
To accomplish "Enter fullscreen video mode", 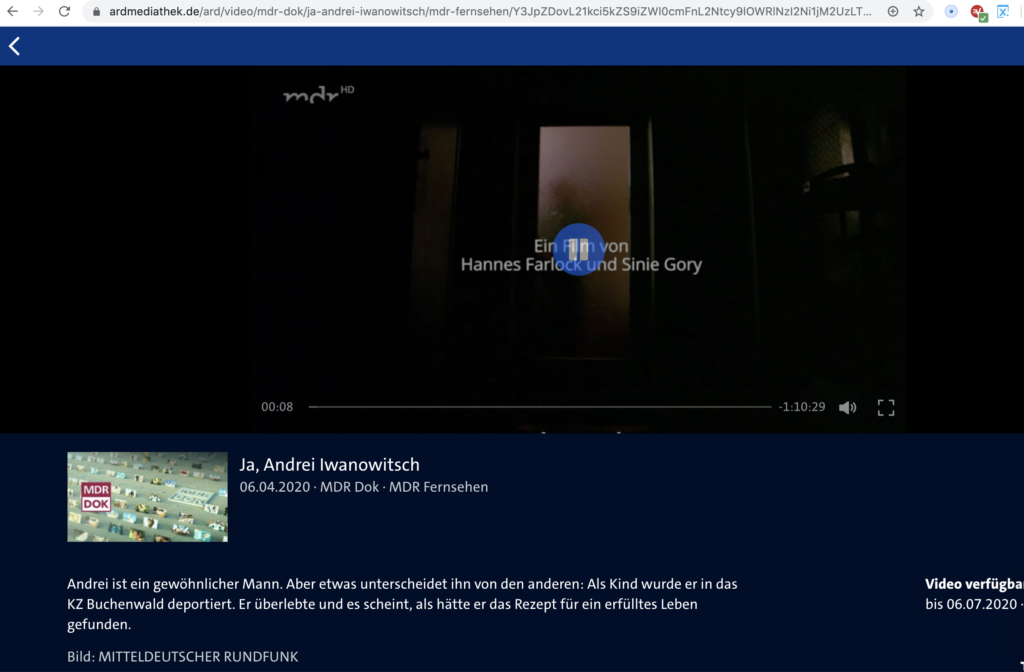I will coord(886,408).
